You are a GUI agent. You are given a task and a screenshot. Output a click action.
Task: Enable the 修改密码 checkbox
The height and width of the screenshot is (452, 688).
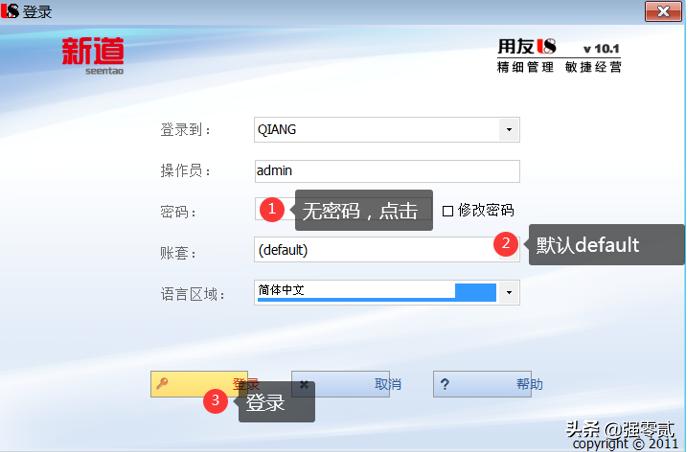[x=447, y=211]
